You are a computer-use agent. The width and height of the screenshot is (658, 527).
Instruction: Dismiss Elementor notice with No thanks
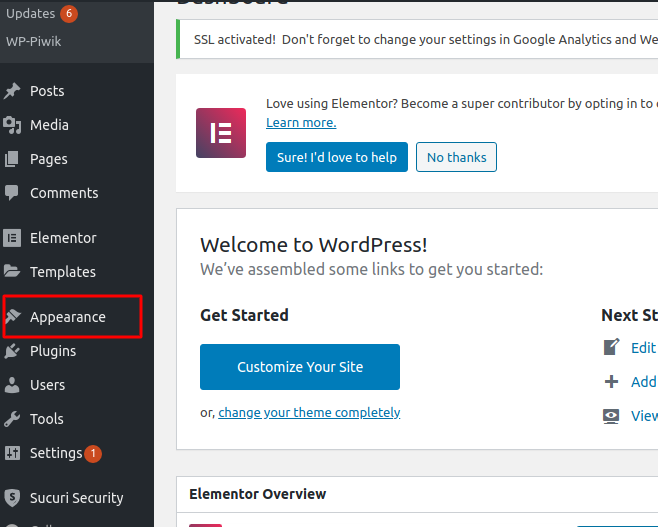[x=456, y=157]
